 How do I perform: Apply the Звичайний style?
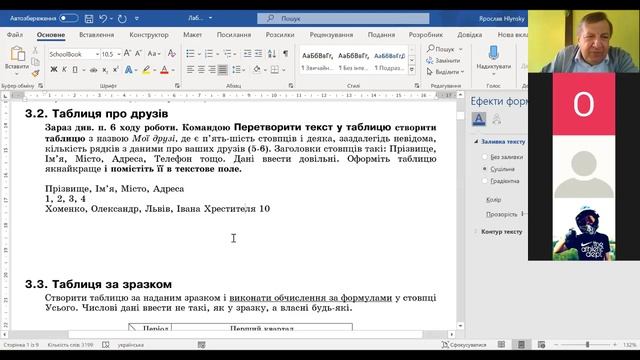pyautogui.click(x=317, y=60)
